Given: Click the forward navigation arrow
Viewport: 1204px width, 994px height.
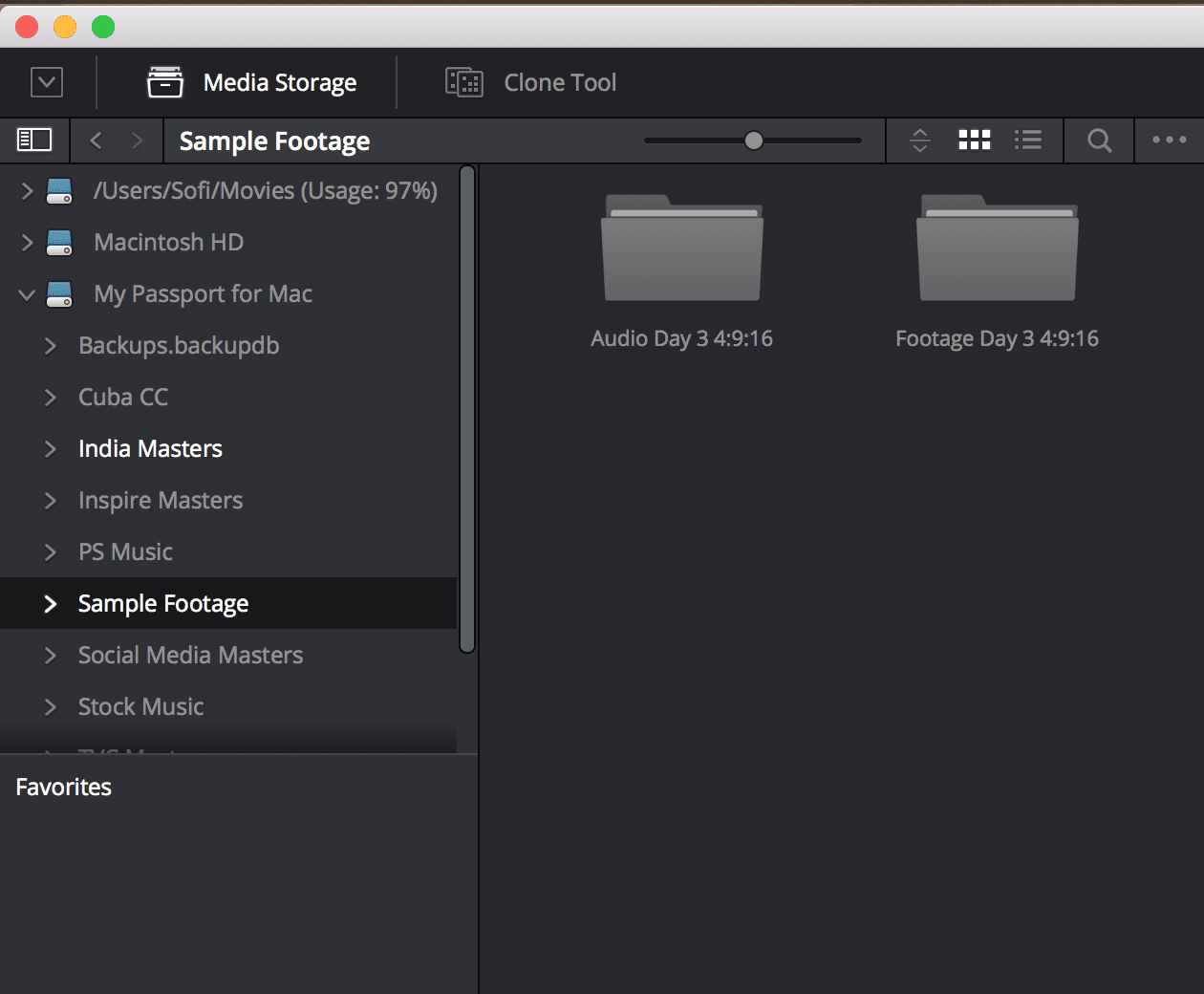Looking at the screenshot, I should [138, 140].
